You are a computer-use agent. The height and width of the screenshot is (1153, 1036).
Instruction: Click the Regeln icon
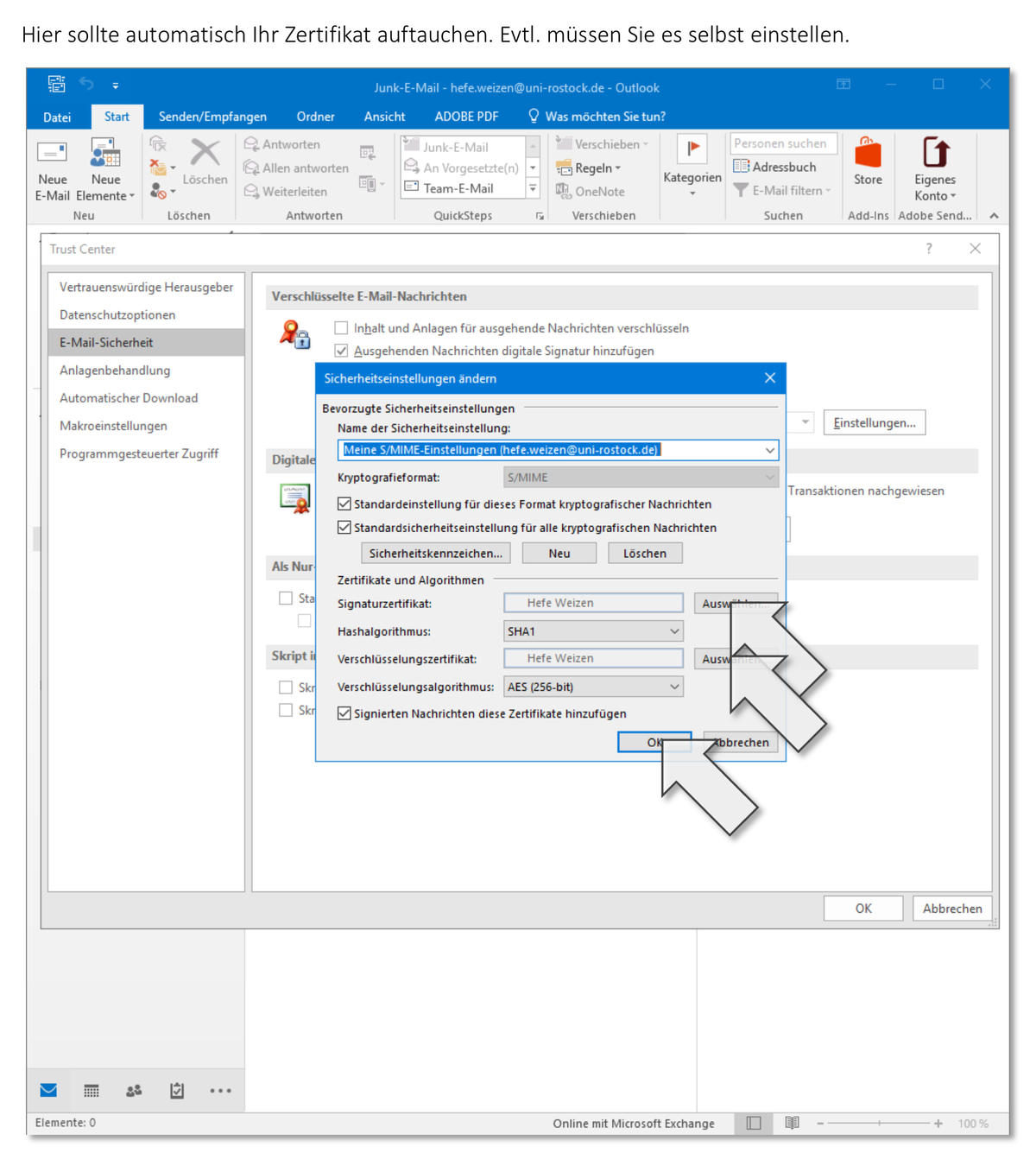coord(564,168)
